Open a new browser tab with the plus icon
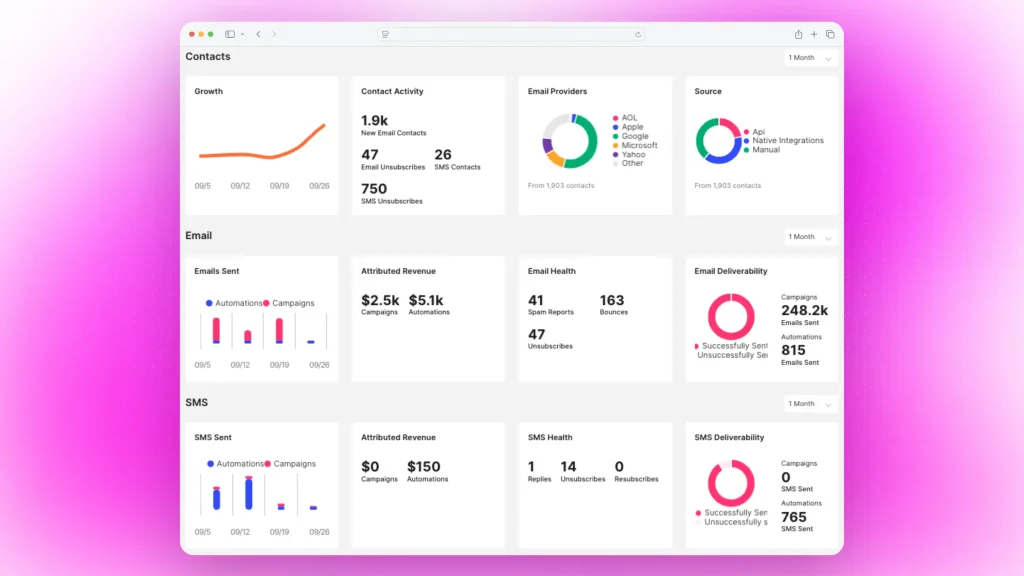The width and height of the screenshot is (1024, 576). coord(813,33)
